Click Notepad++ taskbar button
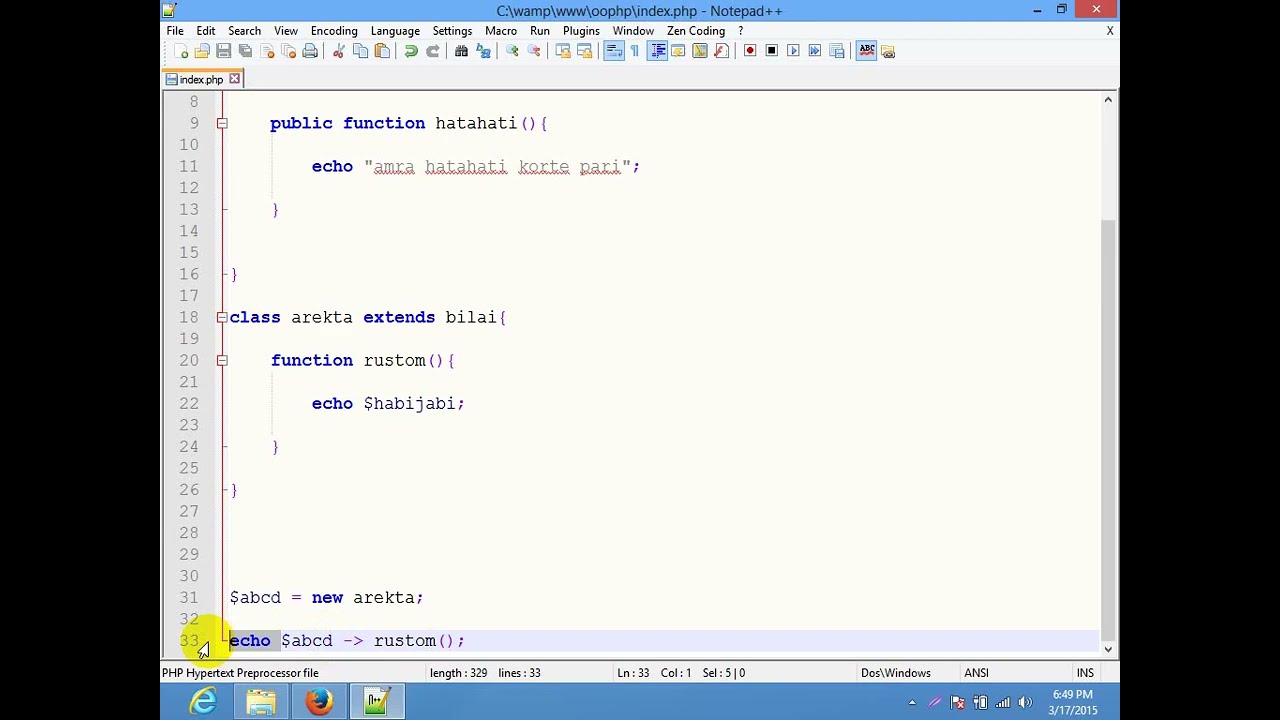 point(377,702)
